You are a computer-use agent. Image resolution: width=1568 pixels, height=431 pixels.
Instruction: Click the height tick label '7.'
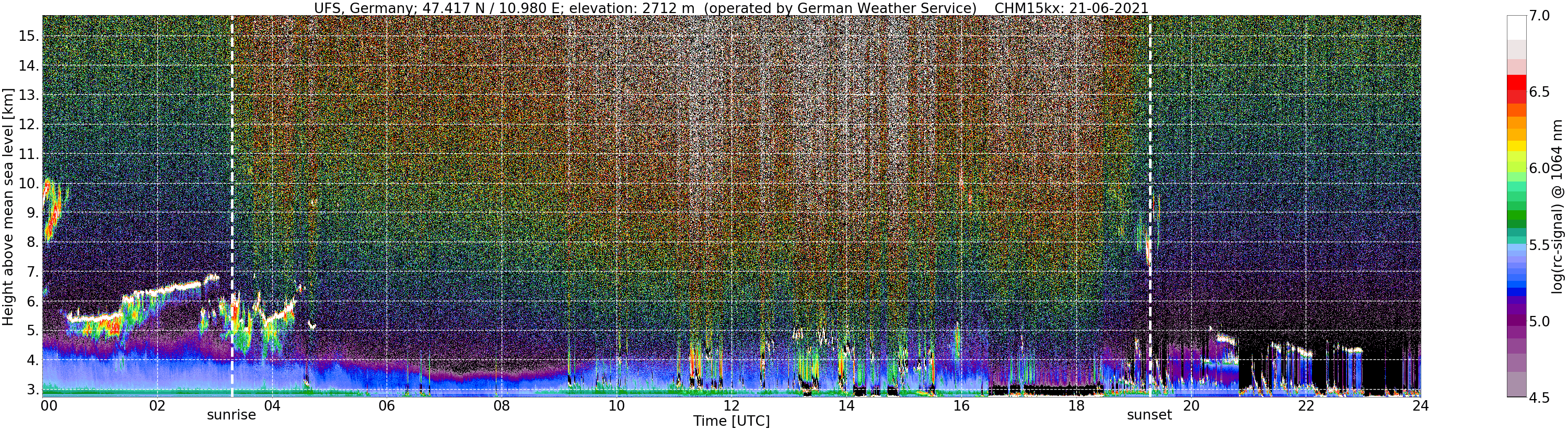(32, 272)
